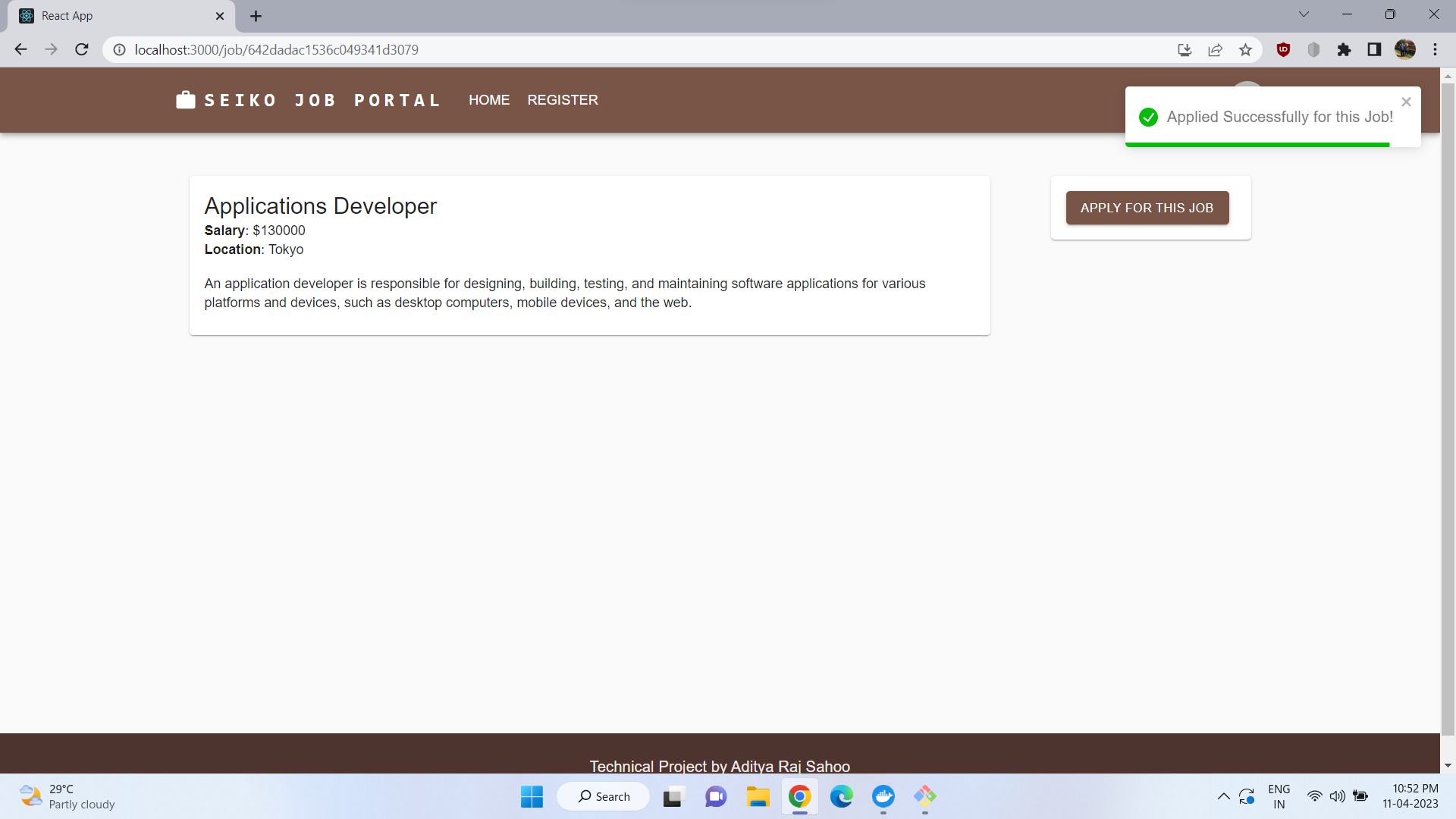Screen dimensions: 1456x819
Task: Open the browser download icon in address bar
Action: (x=1185, y=49)
